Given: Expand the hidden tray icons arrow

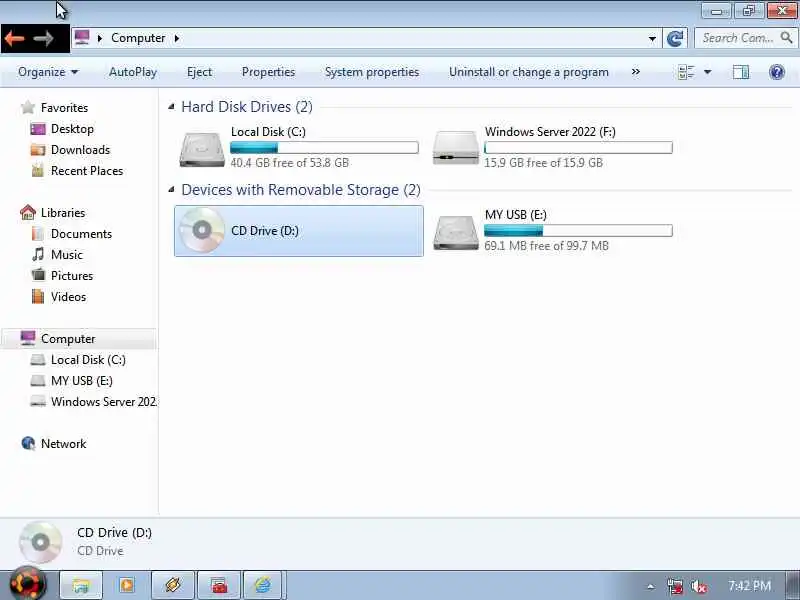Looking at the screenshot, I should coord(651,587).
